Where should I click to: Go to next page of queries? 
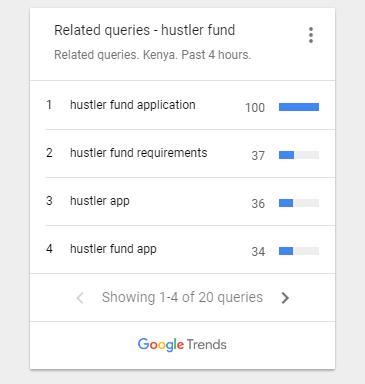click(285, 298)
